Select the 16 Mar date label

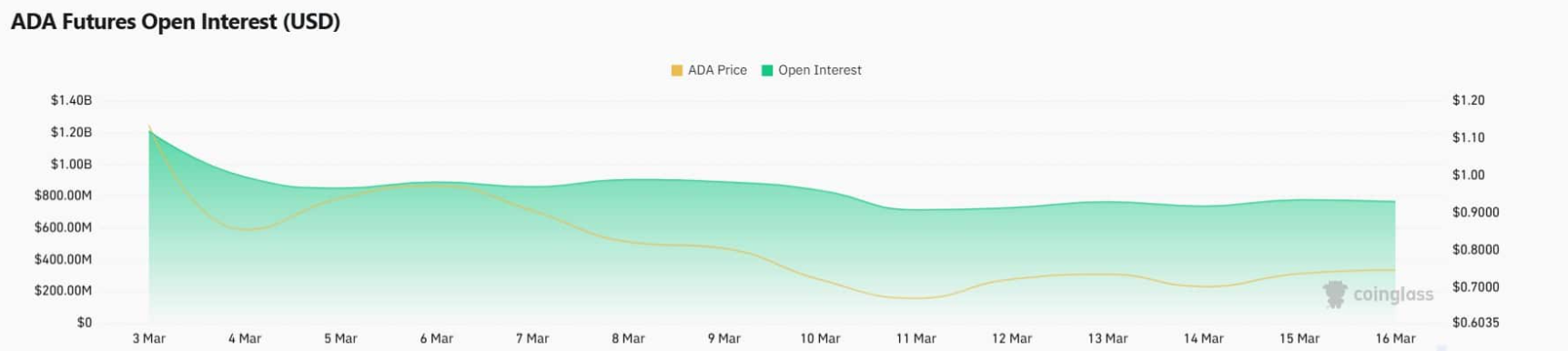coord(1395,338)
